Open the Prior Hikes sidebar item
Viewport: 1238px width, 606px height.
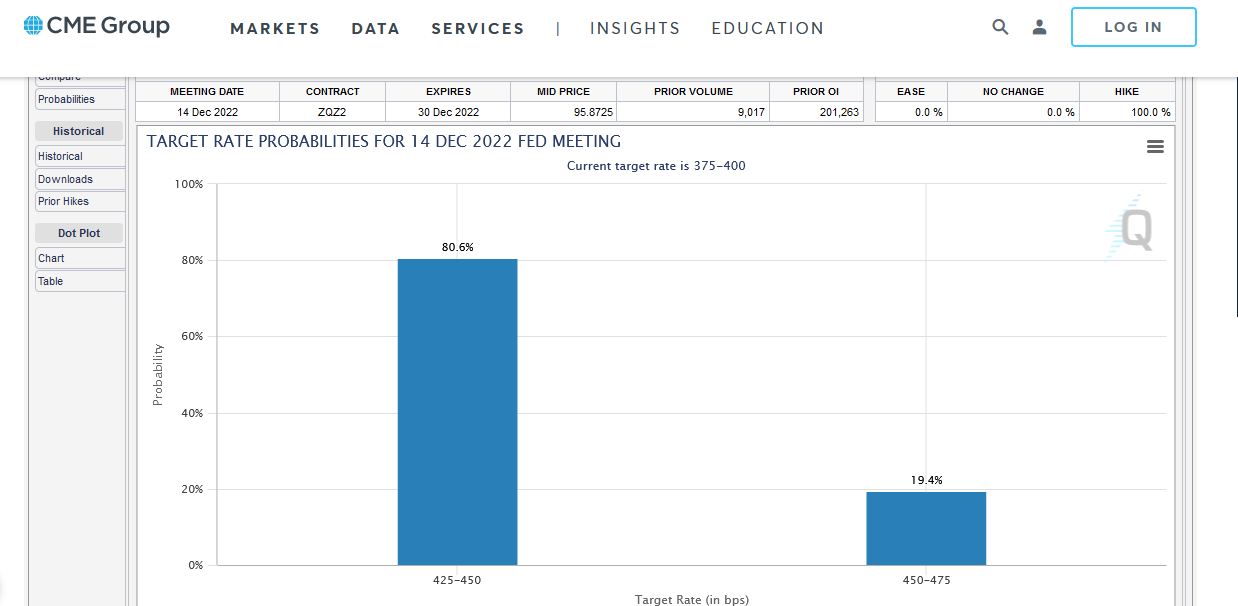[x=80, y=201]
